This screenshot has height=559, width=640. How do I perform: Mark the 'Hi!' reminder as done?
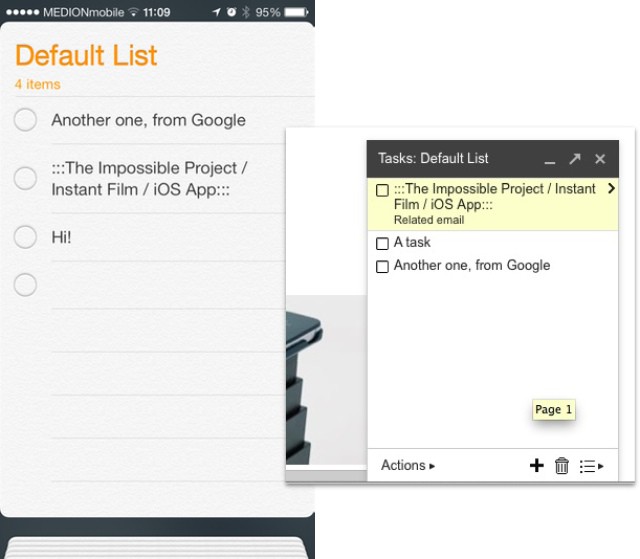(25, 237)
